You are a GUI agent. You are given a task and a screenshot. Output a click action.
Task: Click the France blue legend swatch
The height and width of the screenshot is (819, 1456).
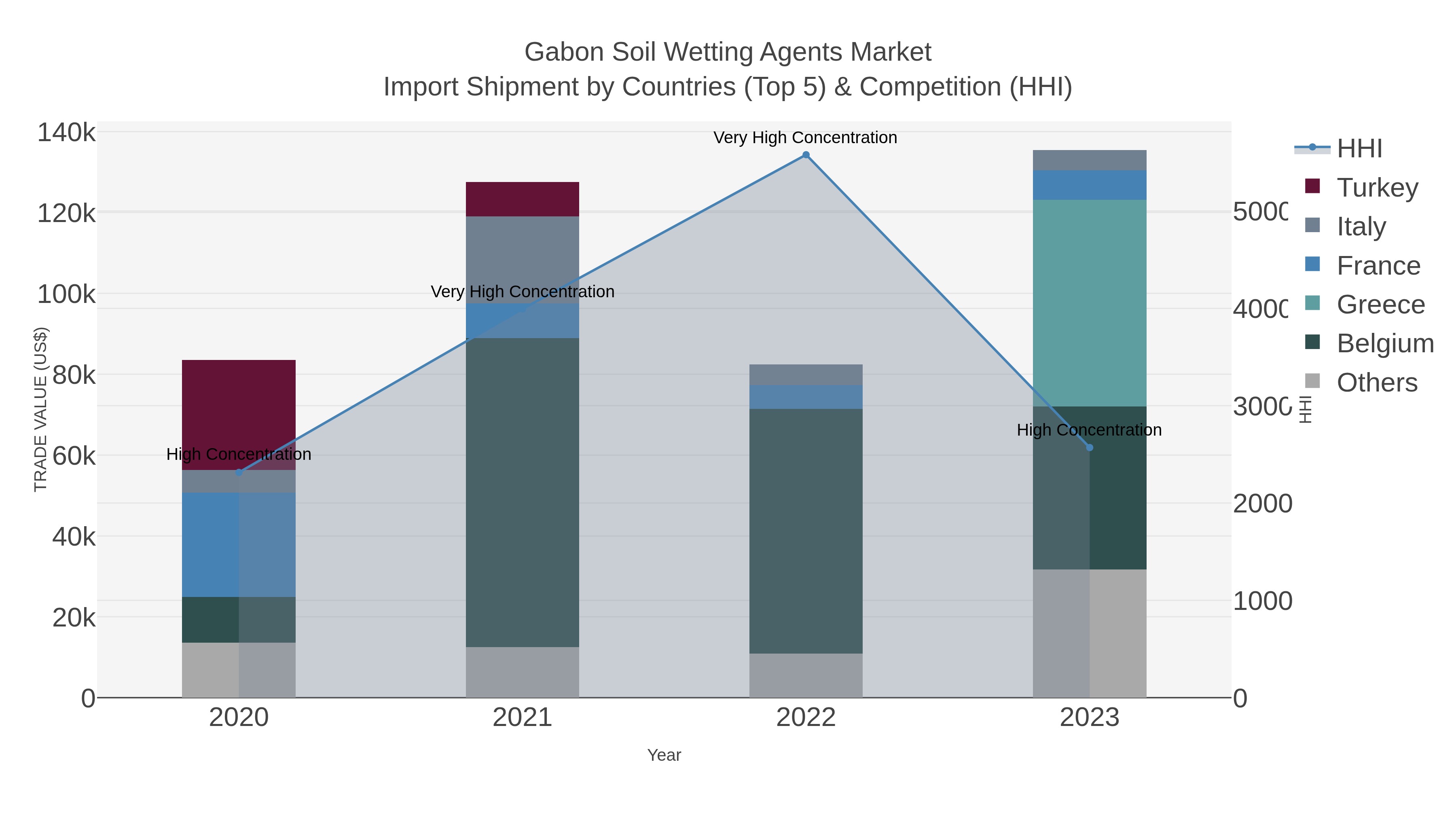click(1312, 264)
